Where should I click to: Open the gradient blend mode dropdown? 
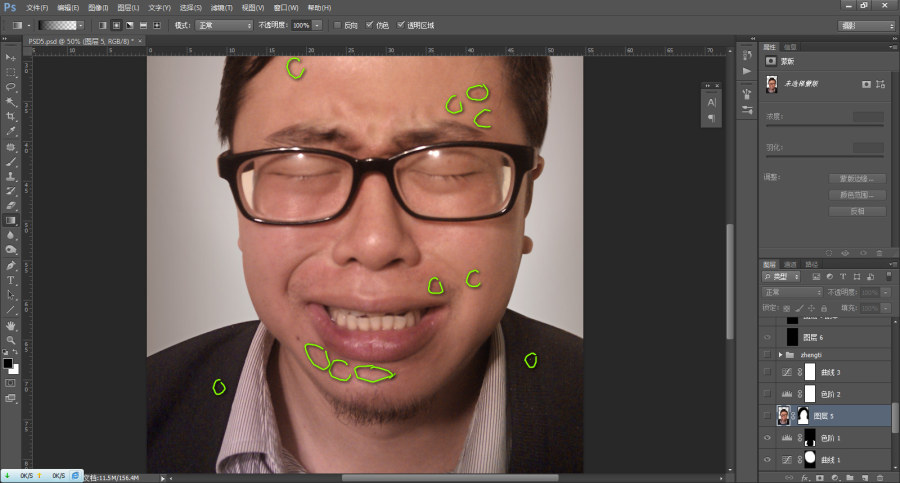(x=224, y=25)
